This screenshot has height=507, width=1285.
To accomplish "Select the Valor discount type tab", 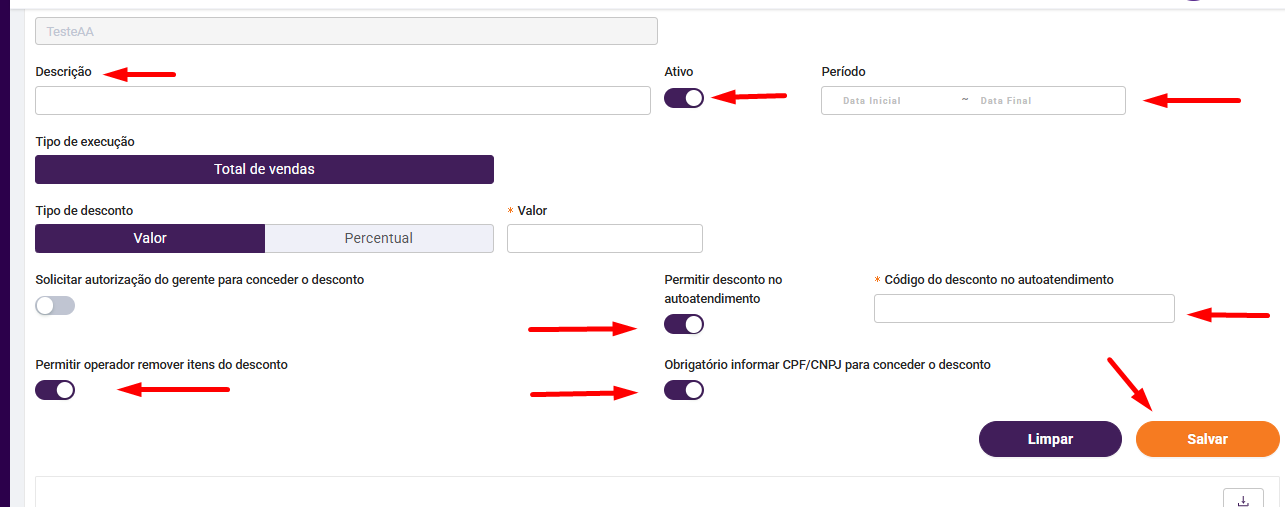I will click(x=150, y=238).
